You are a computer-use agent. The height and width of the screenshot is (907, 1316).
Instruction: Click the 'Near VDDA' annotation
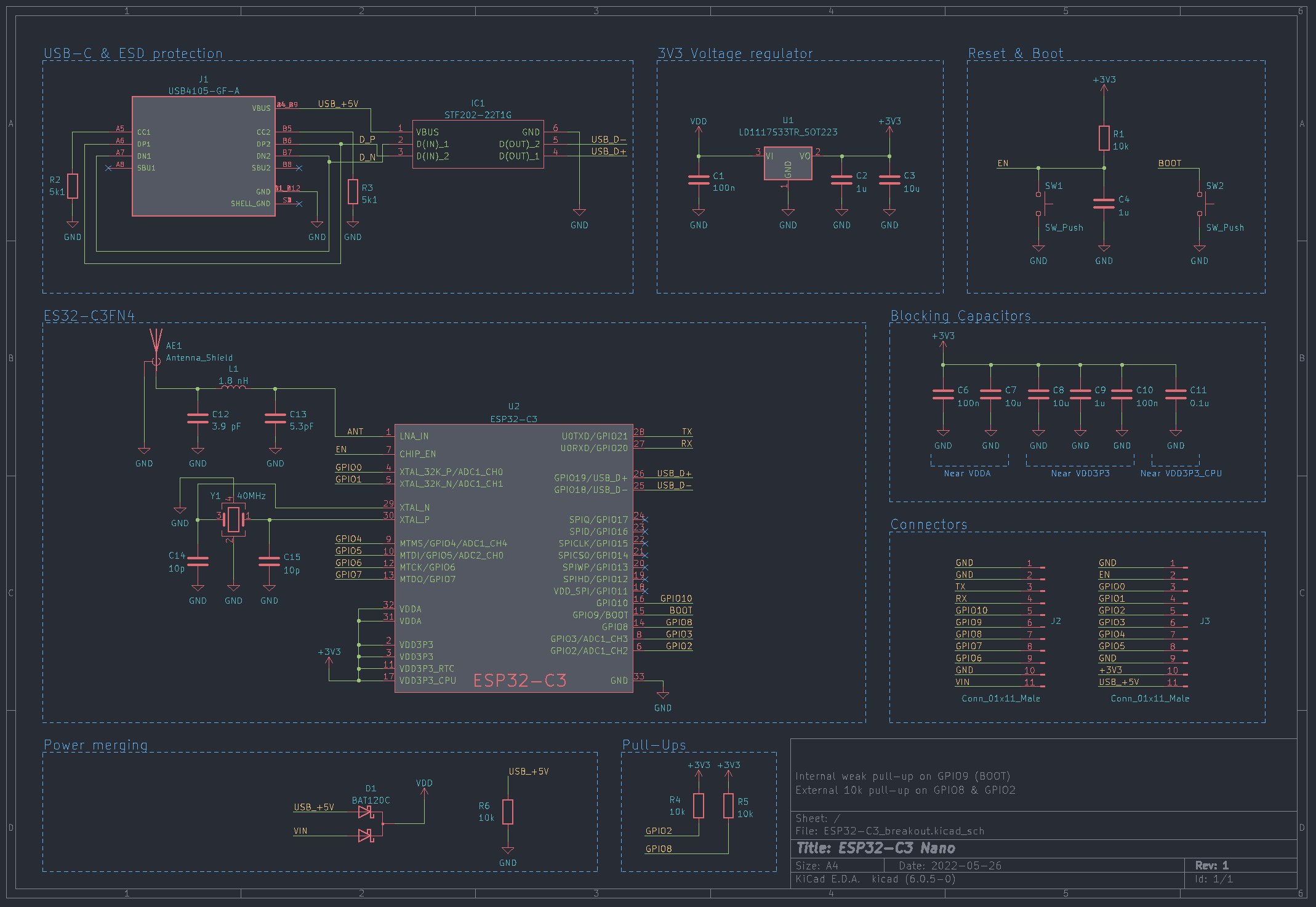click(x=967, y=473)
